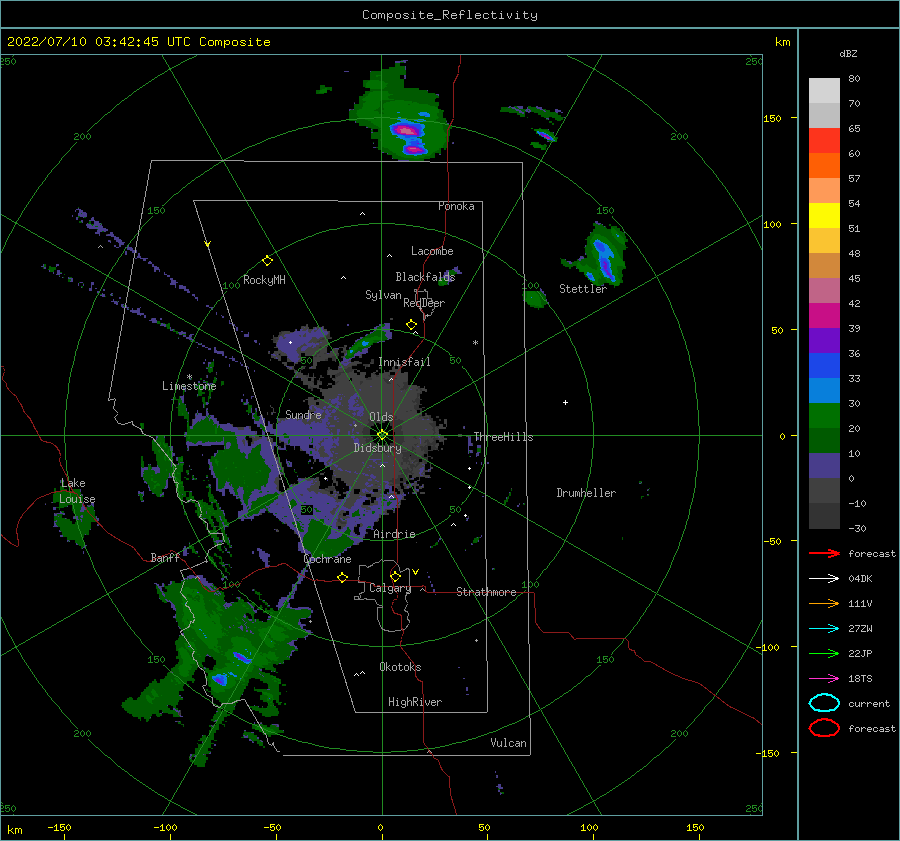
Task: Click the Stettler town label
Action: point(583,289)
